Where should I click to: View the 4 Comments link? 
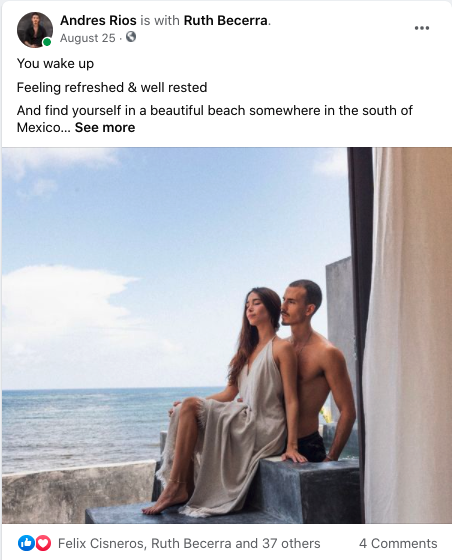[x=398, y=544]
